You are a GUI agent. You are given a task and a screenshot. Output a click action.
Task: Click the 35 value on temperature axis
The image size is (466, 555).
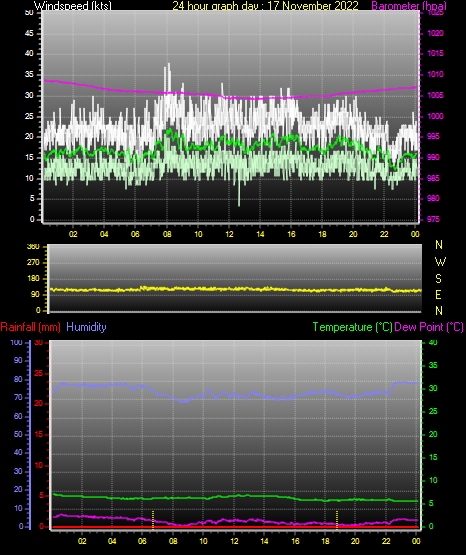click(433, 365)
